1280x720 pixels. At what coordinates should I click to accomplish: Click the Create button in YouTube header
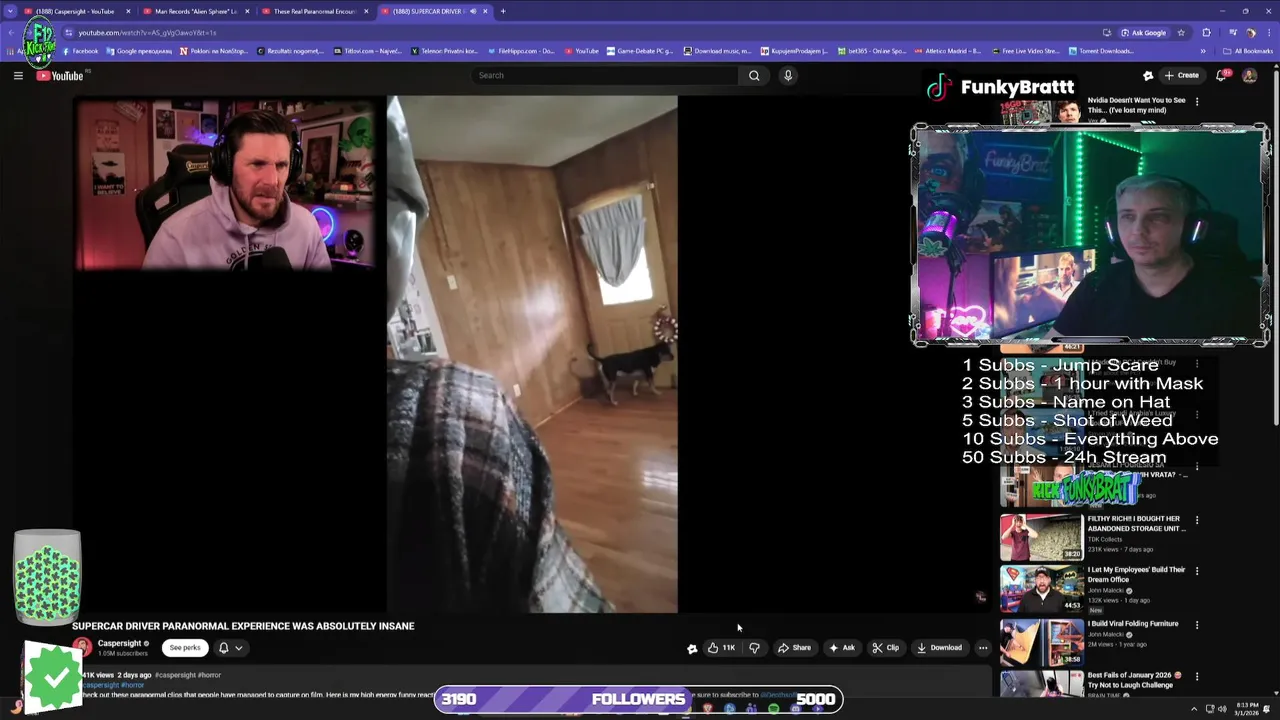click(x=1181, y=76)
